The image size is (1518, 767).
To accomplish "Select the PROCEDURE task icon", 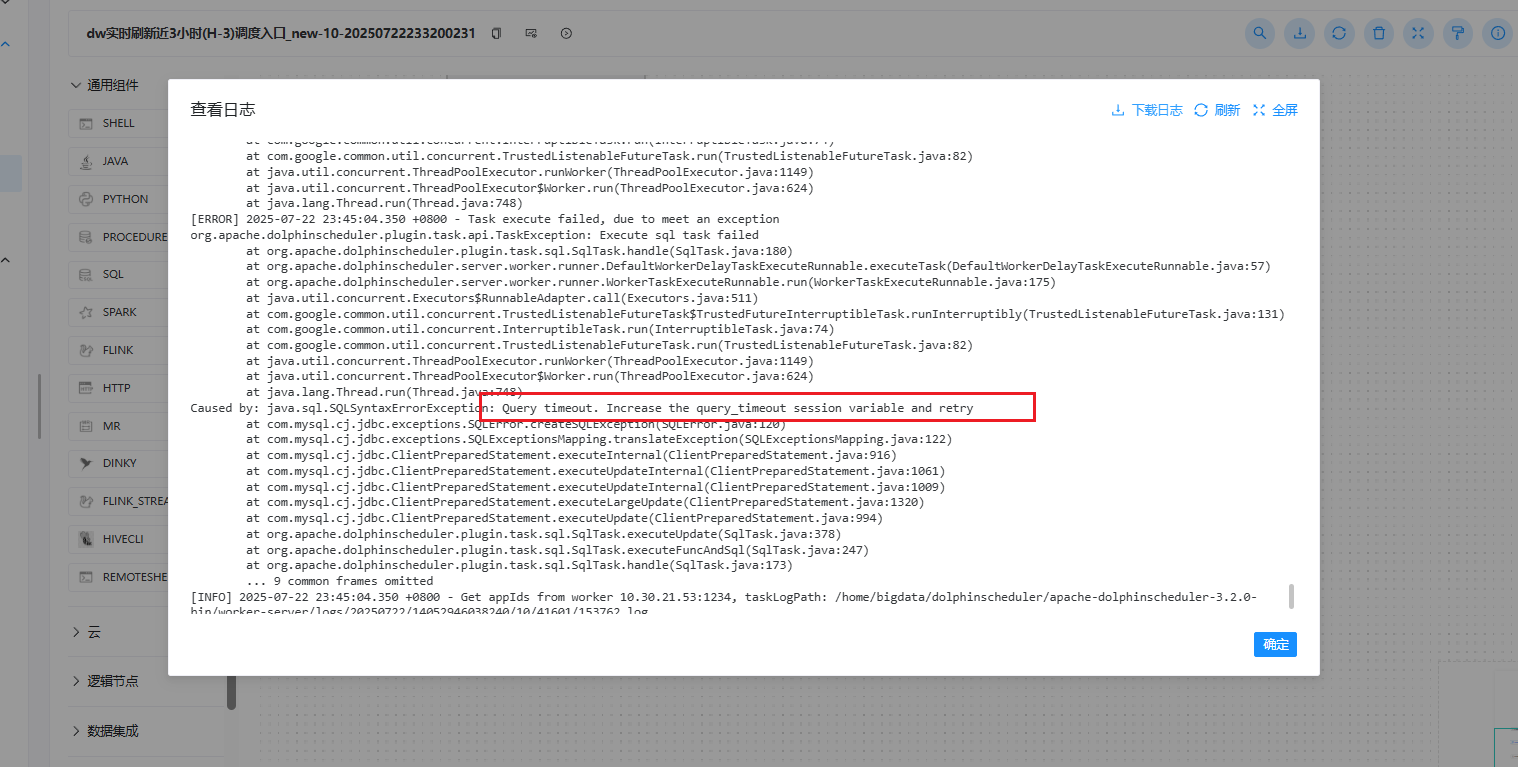I will (86, 237).
